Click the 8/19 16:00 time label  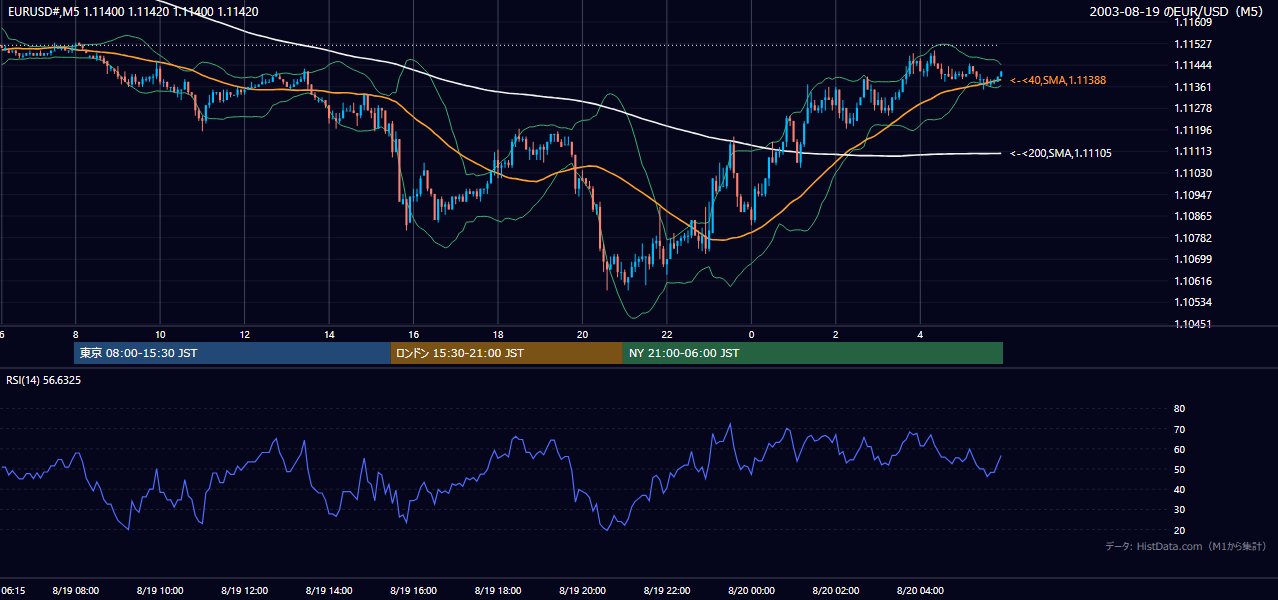tap(414, 591)
